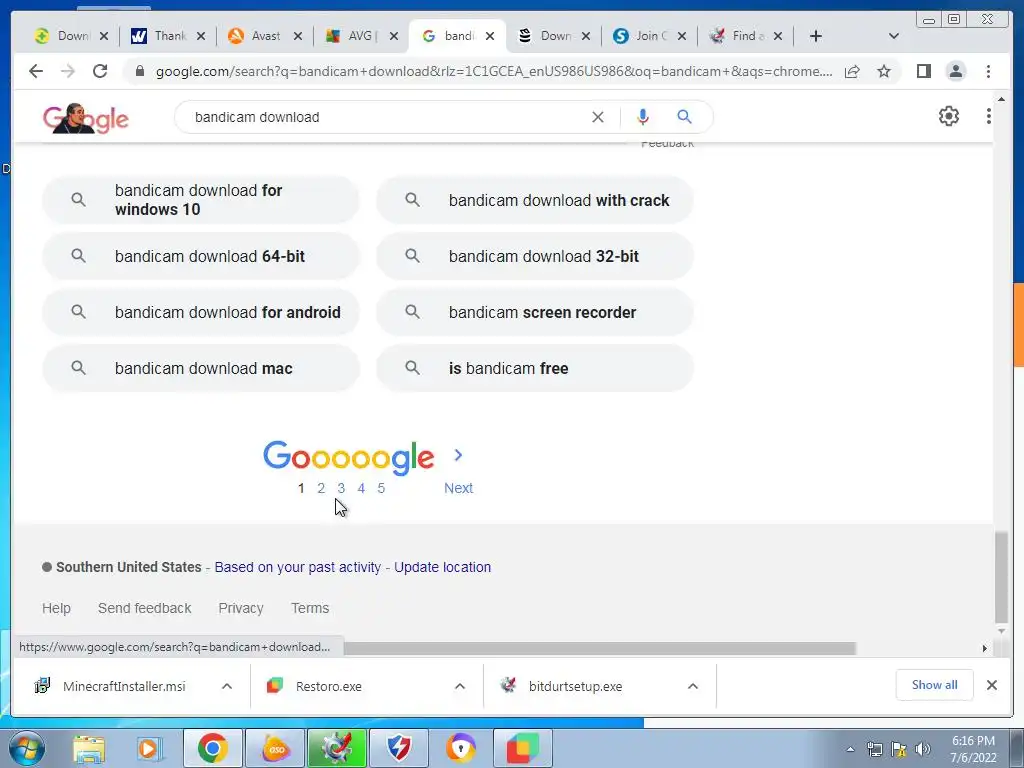
Task: Open the Terms footer link
Action: (310, 608)
